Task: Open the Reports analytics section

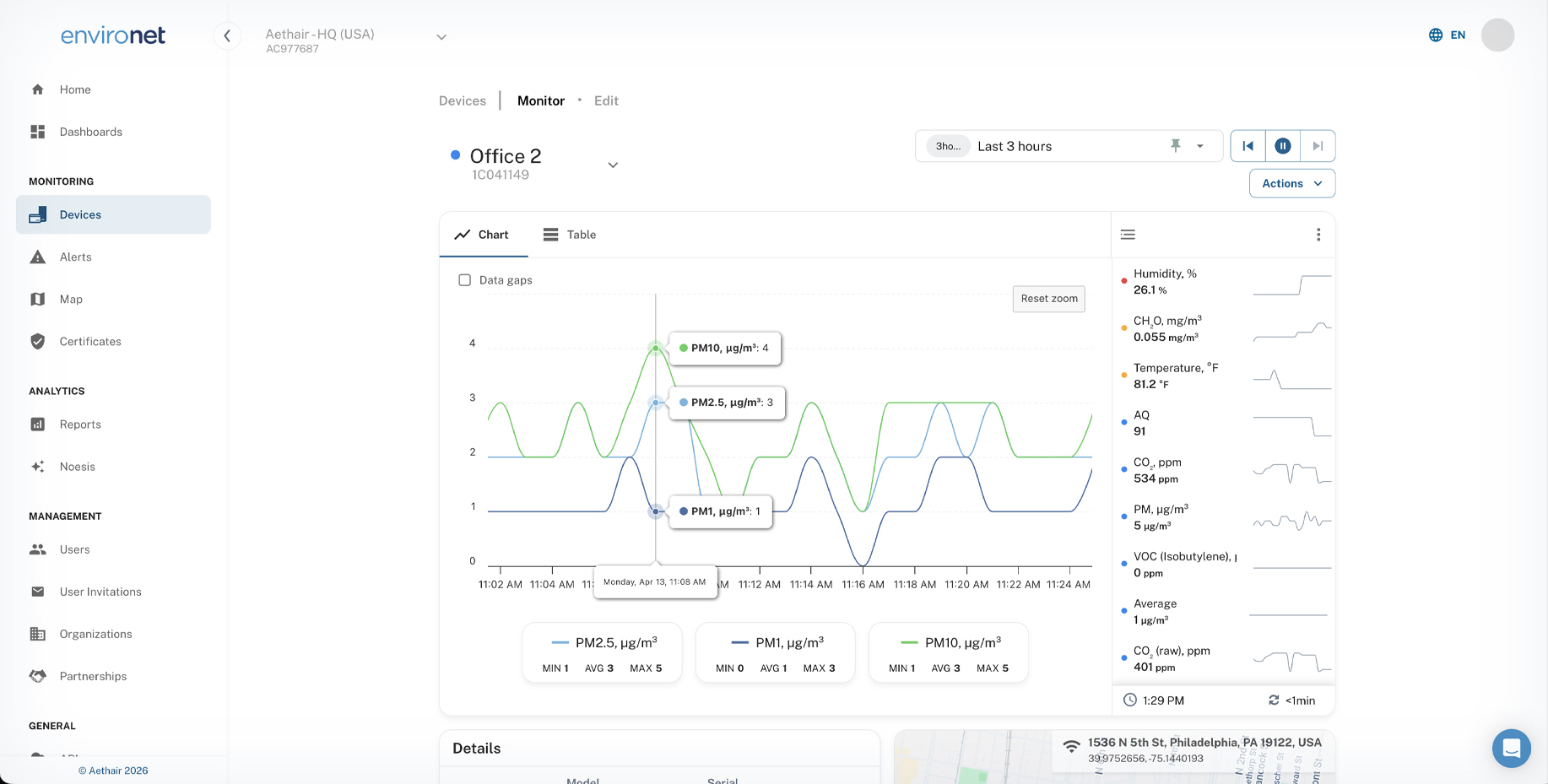Action: (79, 424)
